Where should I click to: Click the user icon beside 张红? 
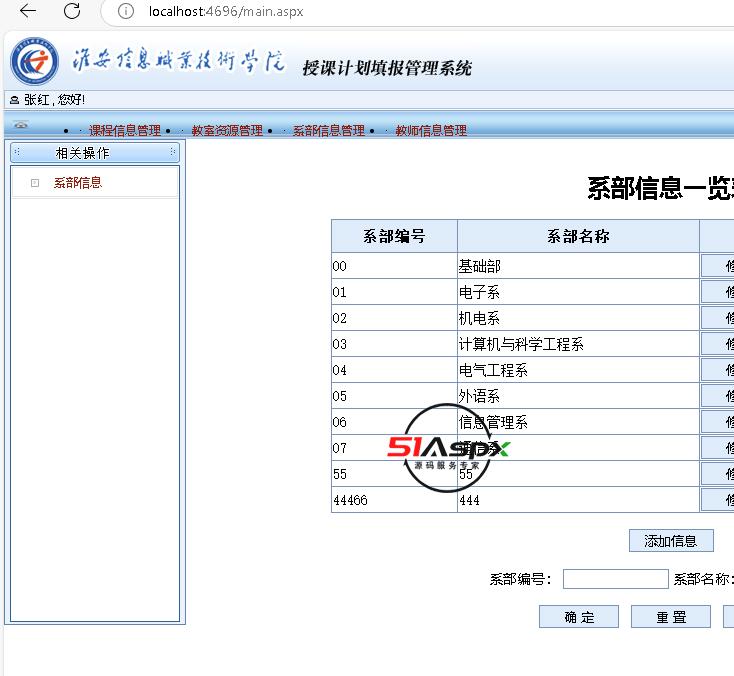(x=15, y=100)
